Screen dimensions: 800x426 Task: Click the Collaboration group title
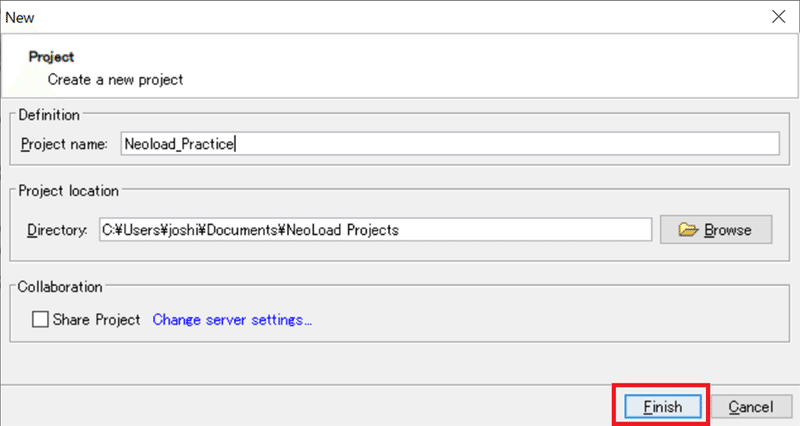[60, 287]
